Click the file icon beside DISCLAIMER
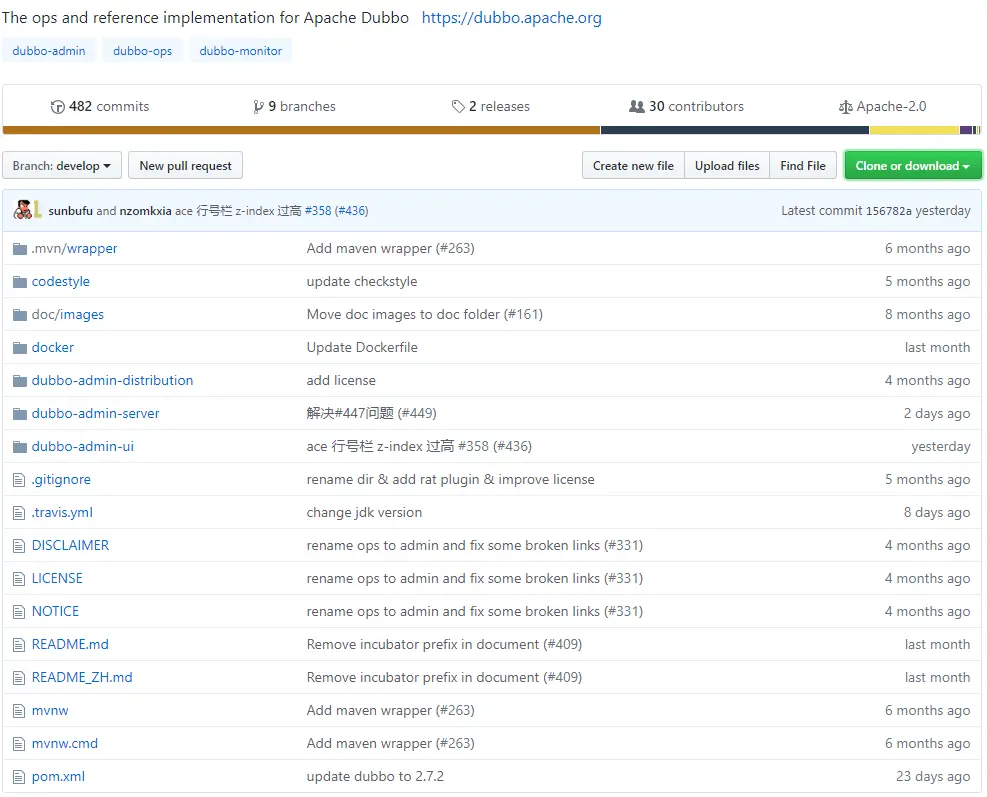Image resolution: width=987 pixels, height=797 pixels. point(19,545)
